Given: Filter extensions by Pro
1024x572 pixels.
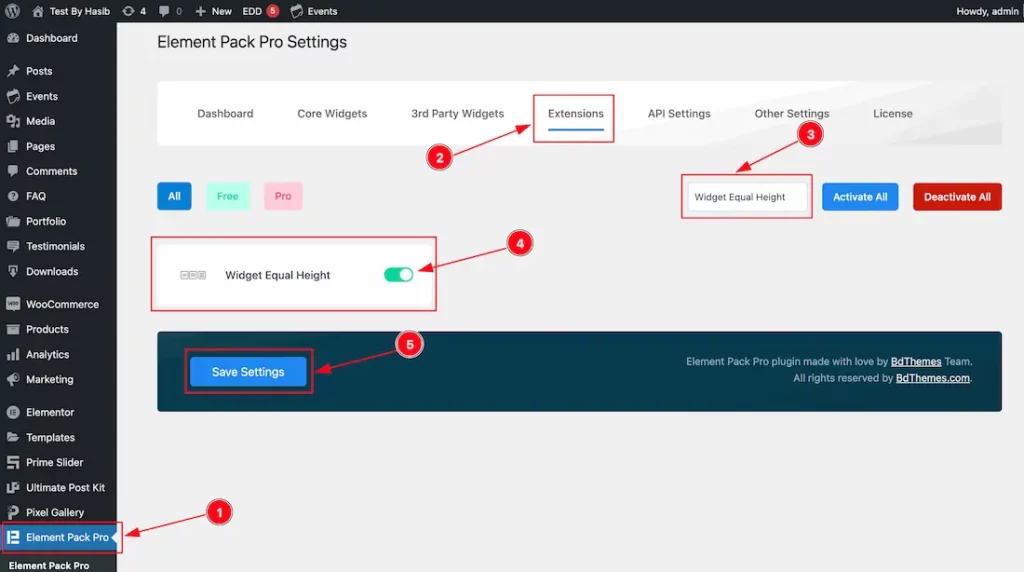Looking at the screenshot, I should coord(283,196).
